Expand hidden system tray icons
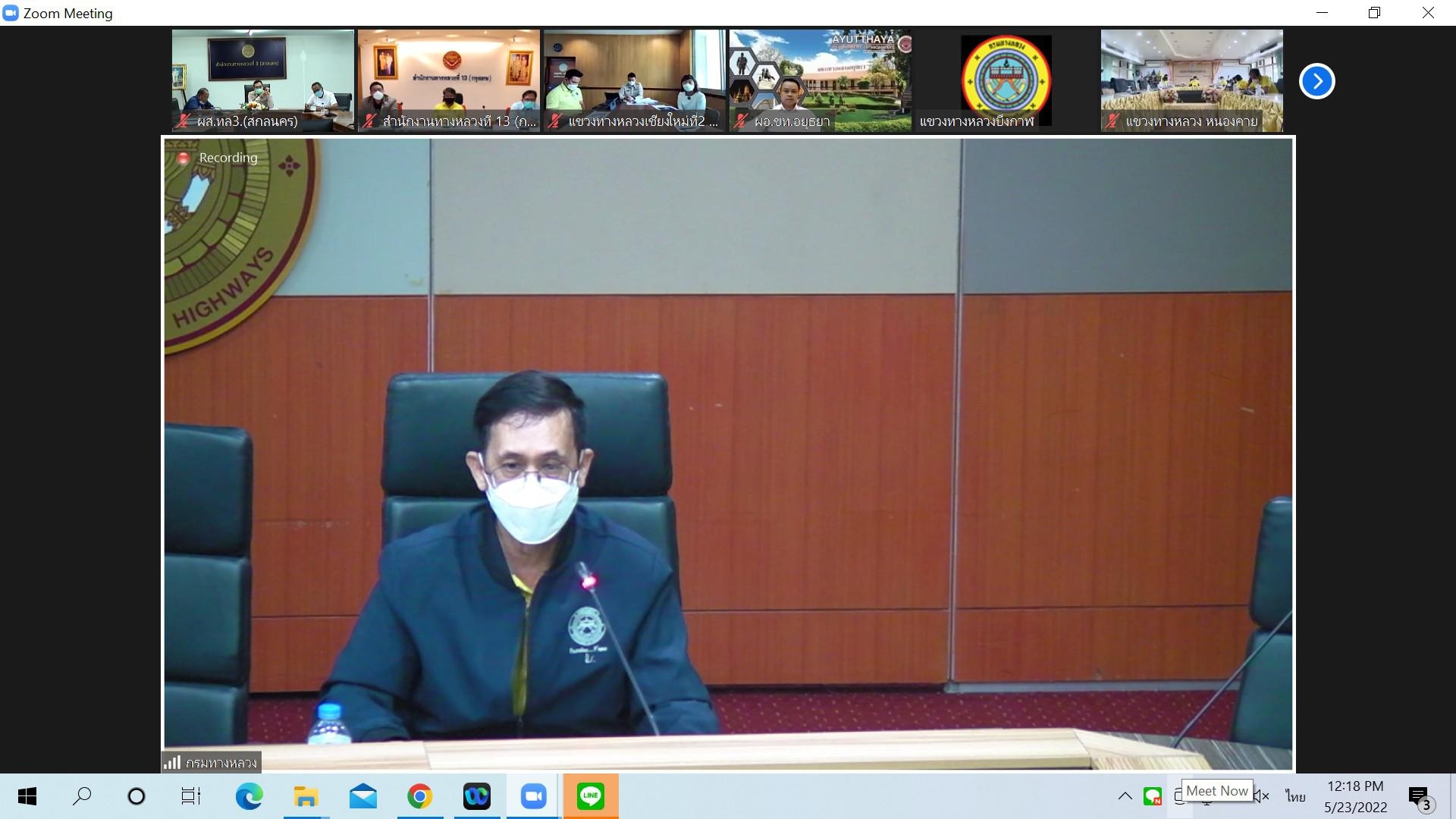 point(1125,796)
